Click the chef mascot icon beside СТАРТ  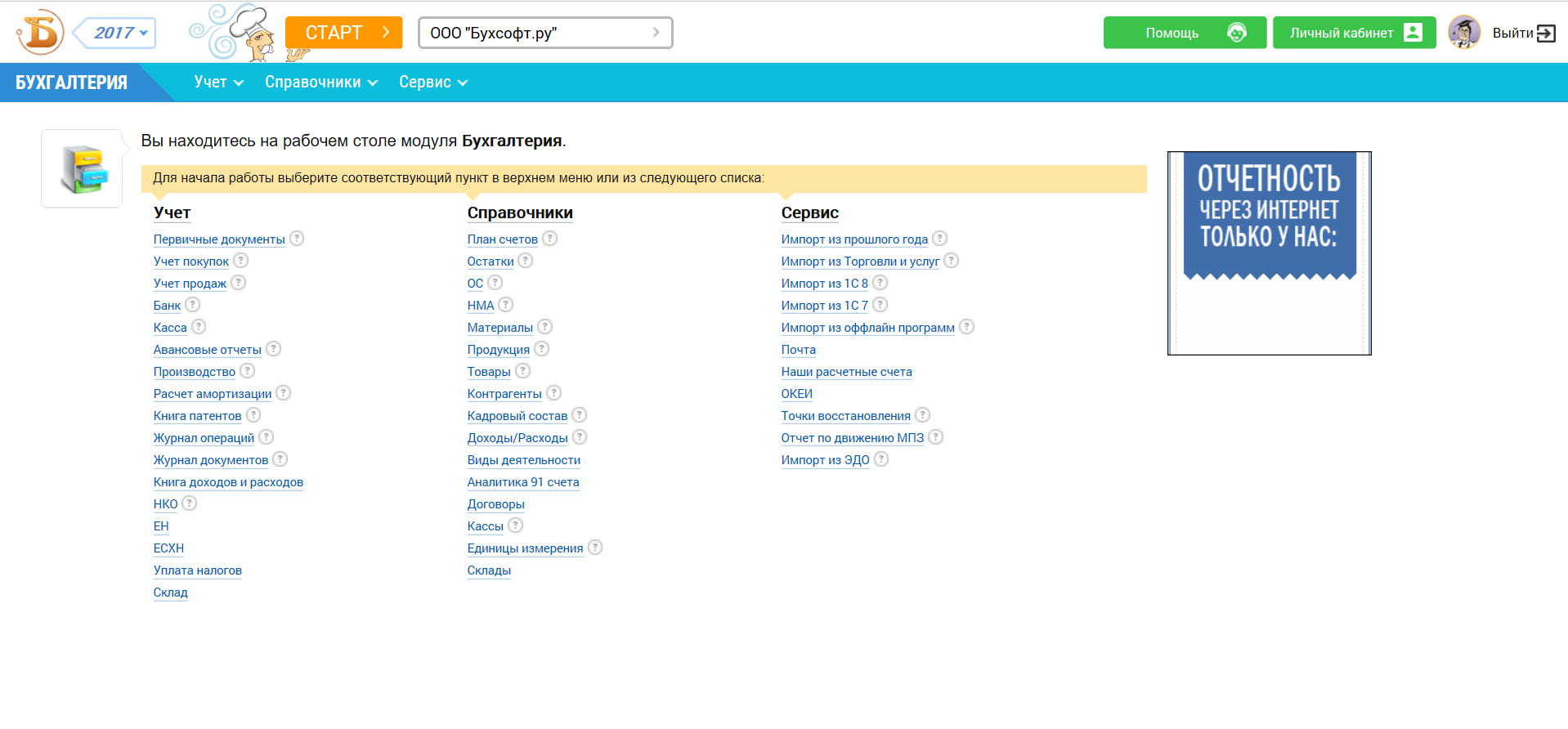(235, 33)
